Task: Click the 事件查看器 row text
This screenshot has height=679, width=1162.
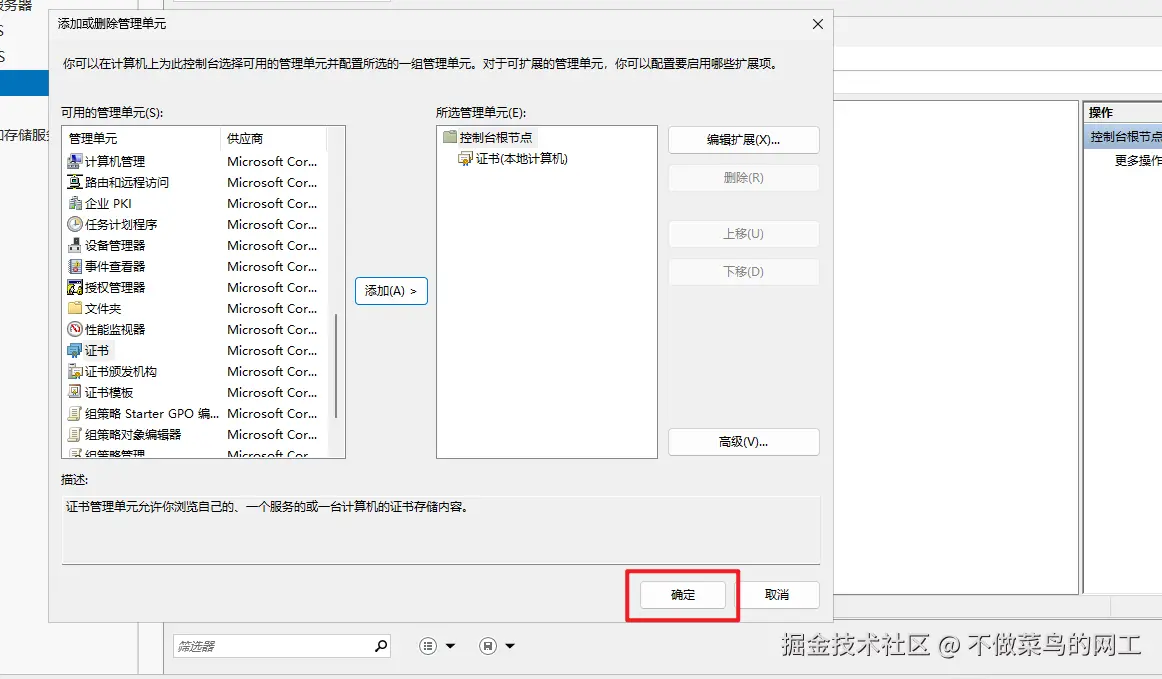Action: tap(115, 266)
